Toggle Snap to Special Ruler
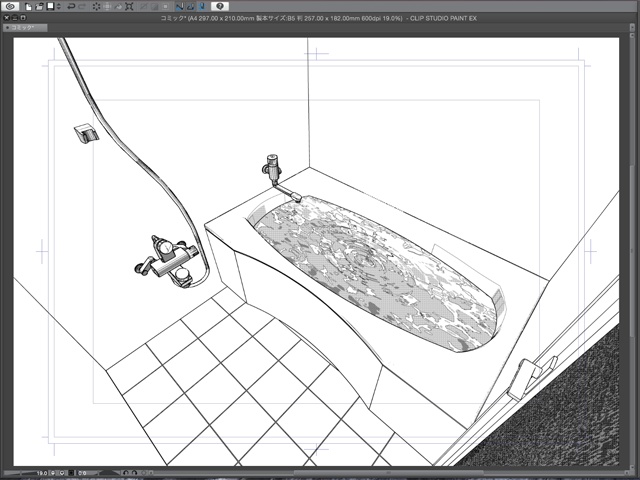The height and width of the screenshot is (480, 640). pyautogui.click(x=190, y=7)
